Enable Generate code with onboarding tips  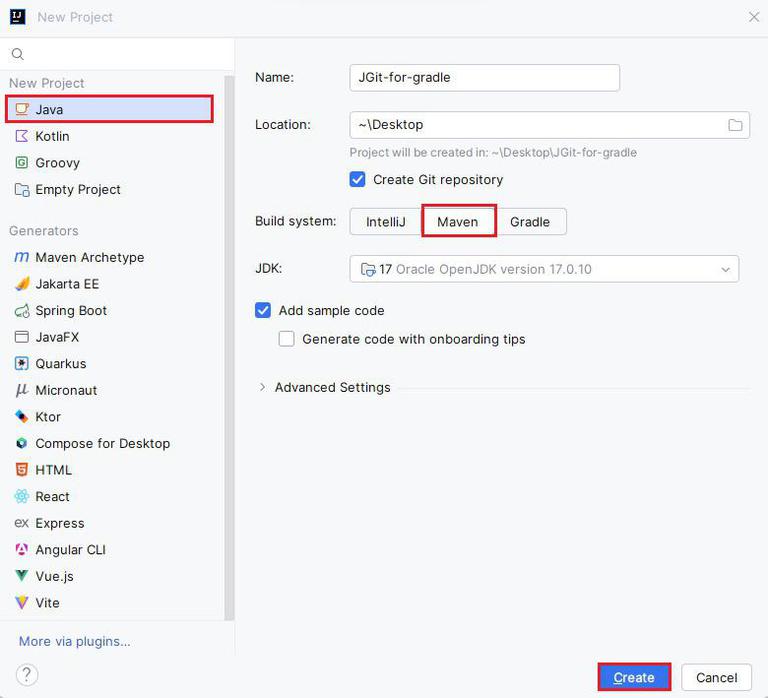coord(286,338)
